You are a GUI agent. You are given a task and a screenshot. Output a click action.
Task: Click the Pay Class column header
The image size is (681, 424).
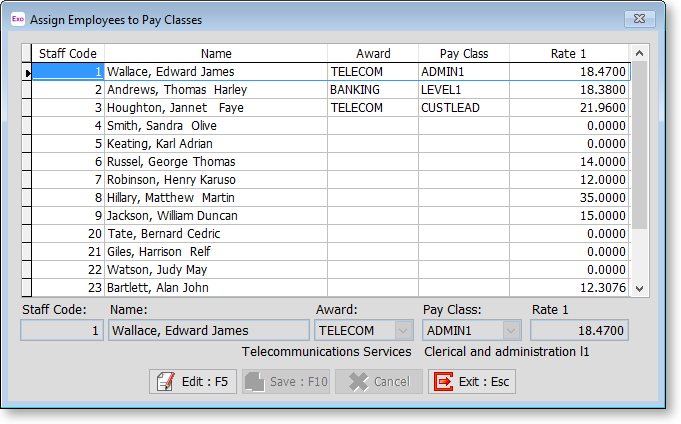coord(464,53)
